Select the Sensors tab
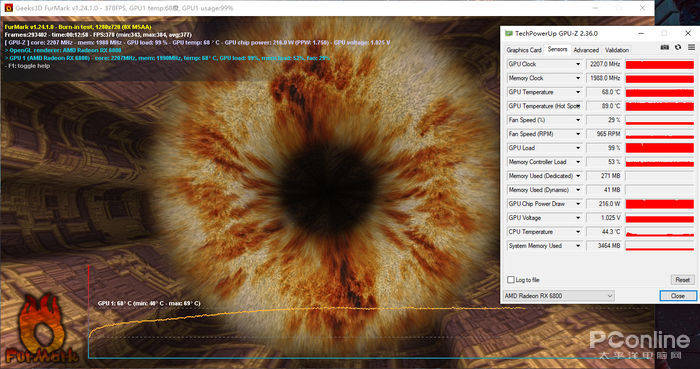Viewport: 700px width, 369px height. [557, 50]
